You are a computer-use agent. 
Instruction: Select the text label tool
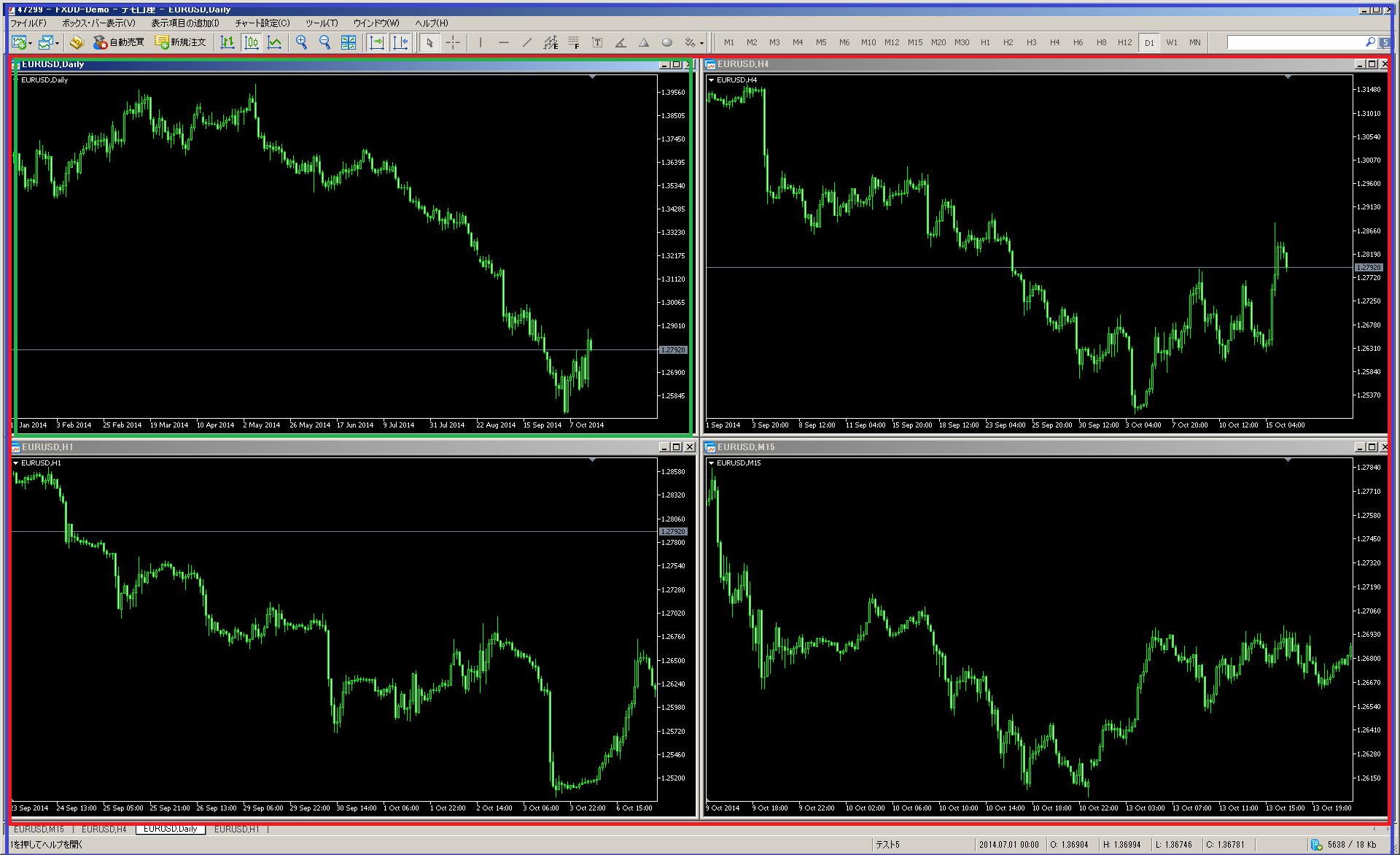click(597, 42)
